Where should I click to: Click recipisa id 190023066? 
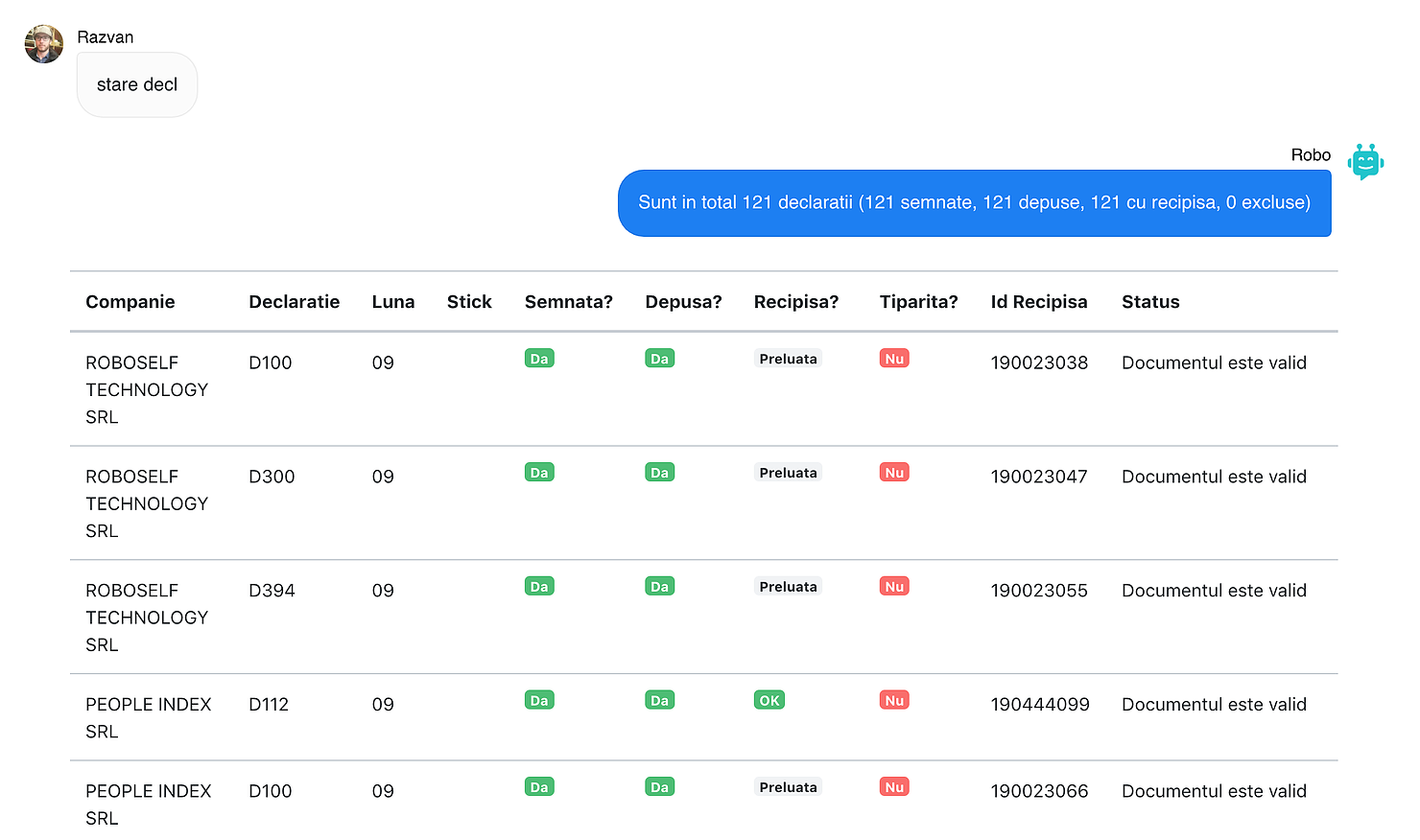point(1039,791)
